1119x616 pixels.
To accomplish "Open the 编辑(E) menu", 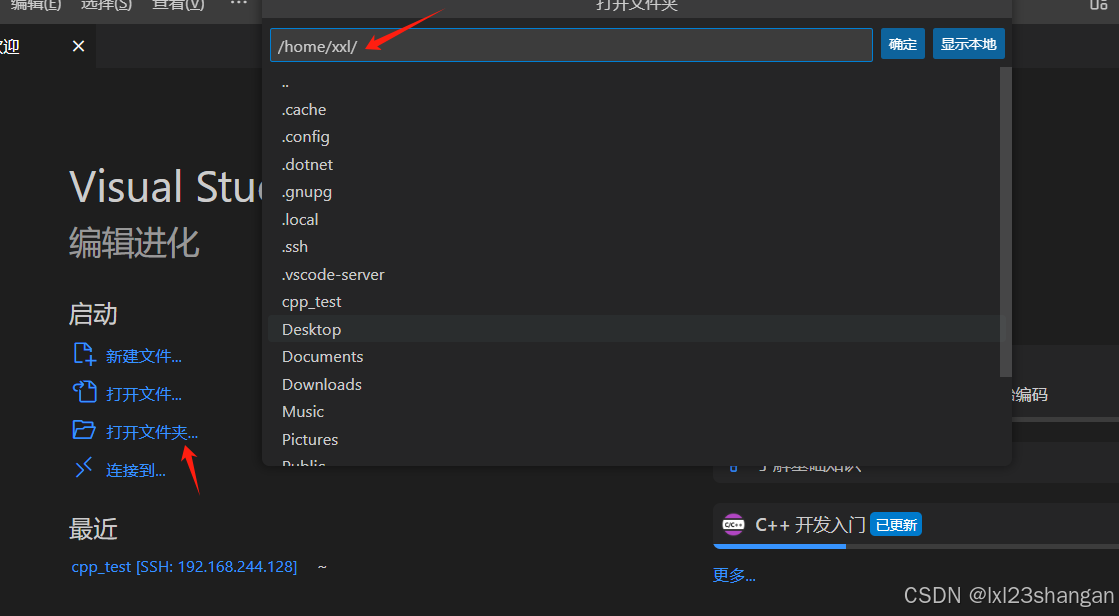I will tap(35, 5).
